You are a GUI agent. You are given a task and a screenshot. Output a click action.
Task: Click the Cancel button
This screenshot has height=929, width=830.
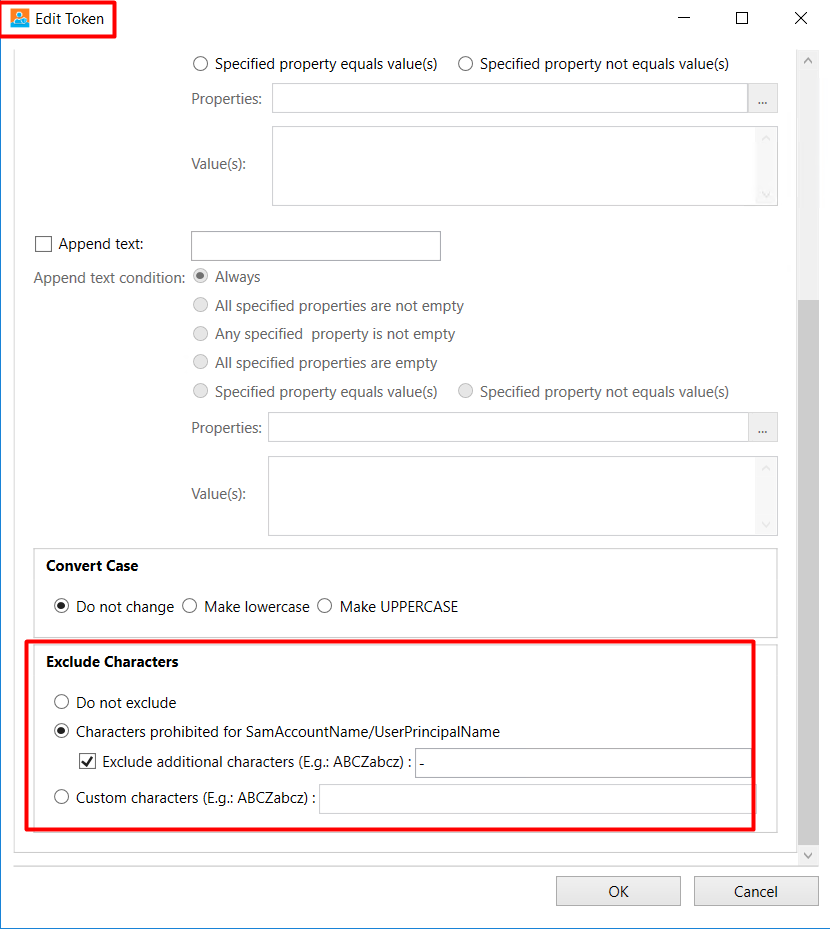(756, 891)
